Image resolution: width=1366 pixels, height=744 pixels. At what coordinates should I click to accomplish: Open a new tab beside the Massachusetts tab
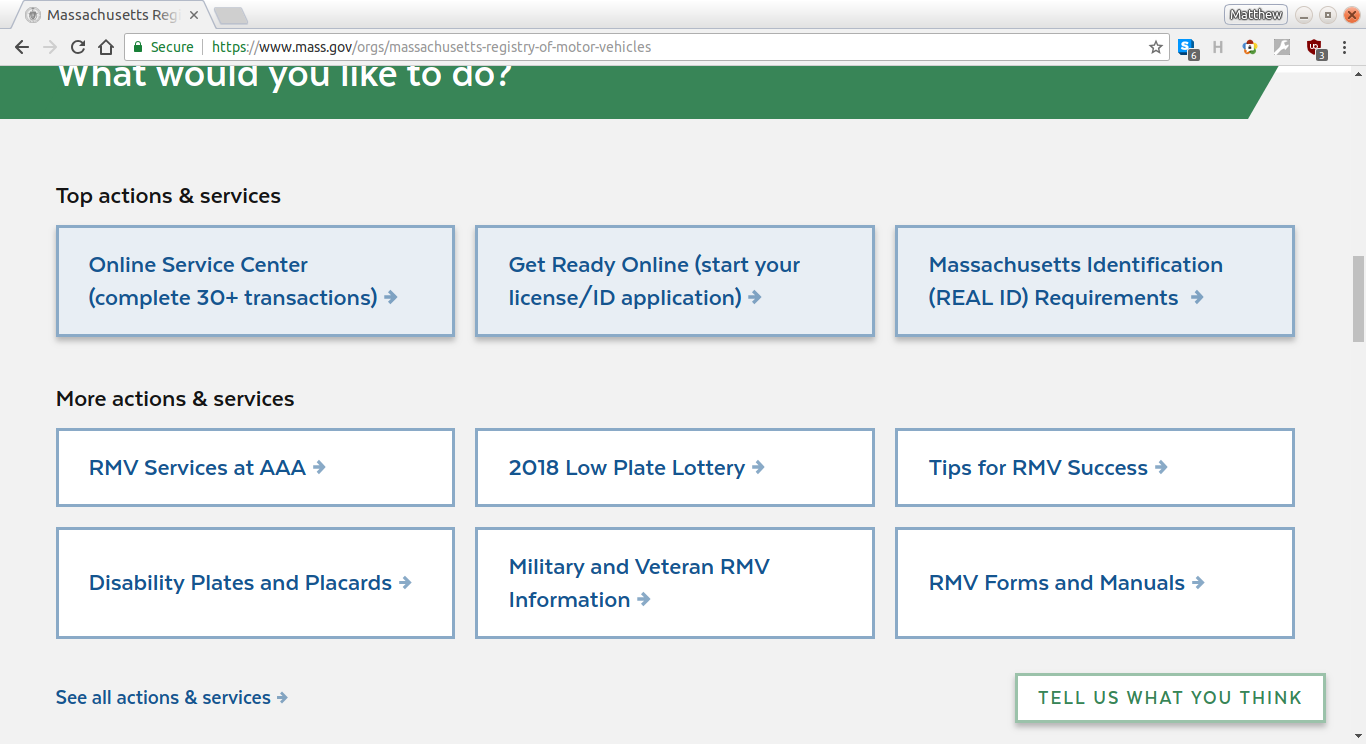click(231, 16)
